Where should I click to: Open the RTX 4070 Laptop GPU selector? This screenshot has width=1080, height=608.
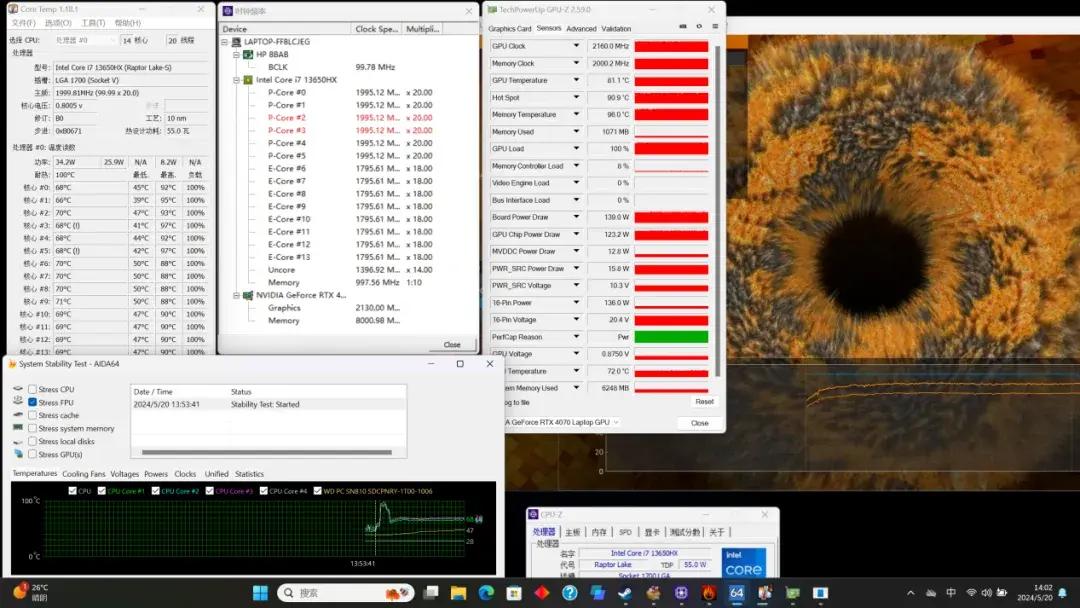565,422
